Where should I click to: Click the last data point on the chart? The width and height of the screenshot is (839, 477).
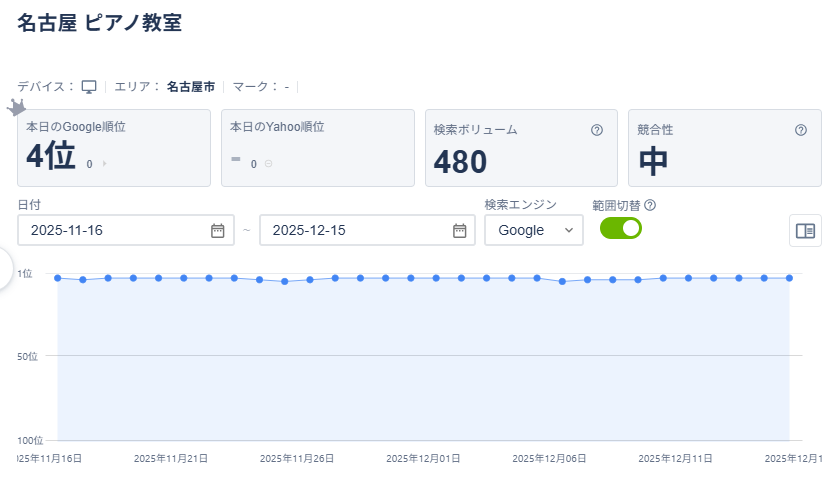click(x=789, y=278)
